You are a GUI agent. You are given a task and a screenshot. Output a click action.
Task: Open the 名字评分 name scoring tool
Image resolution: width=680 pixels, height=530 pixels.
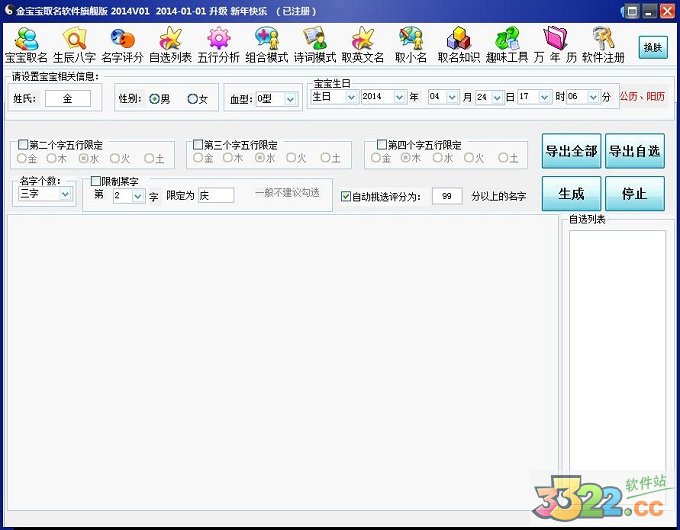click(122, 45)
